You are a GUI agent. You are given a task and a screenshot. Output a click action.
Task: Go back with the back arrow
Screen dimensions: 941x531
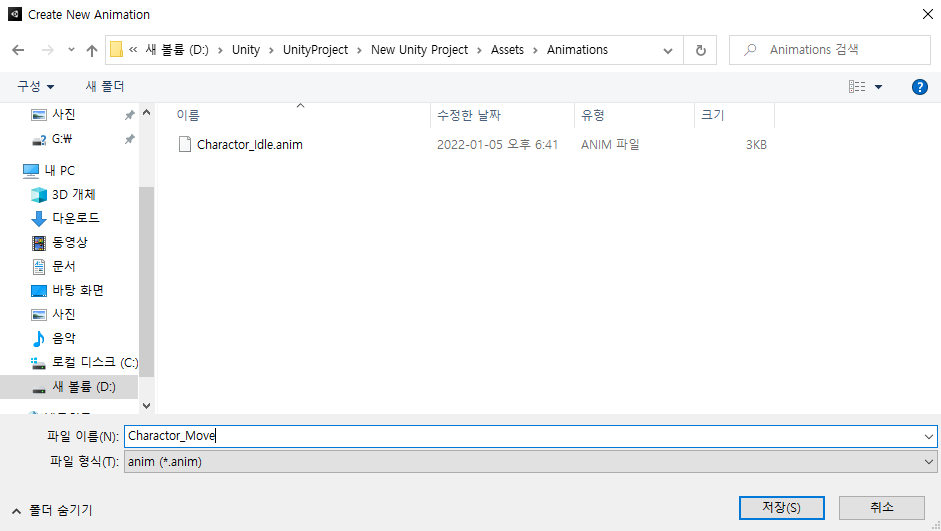coord(18,50)
